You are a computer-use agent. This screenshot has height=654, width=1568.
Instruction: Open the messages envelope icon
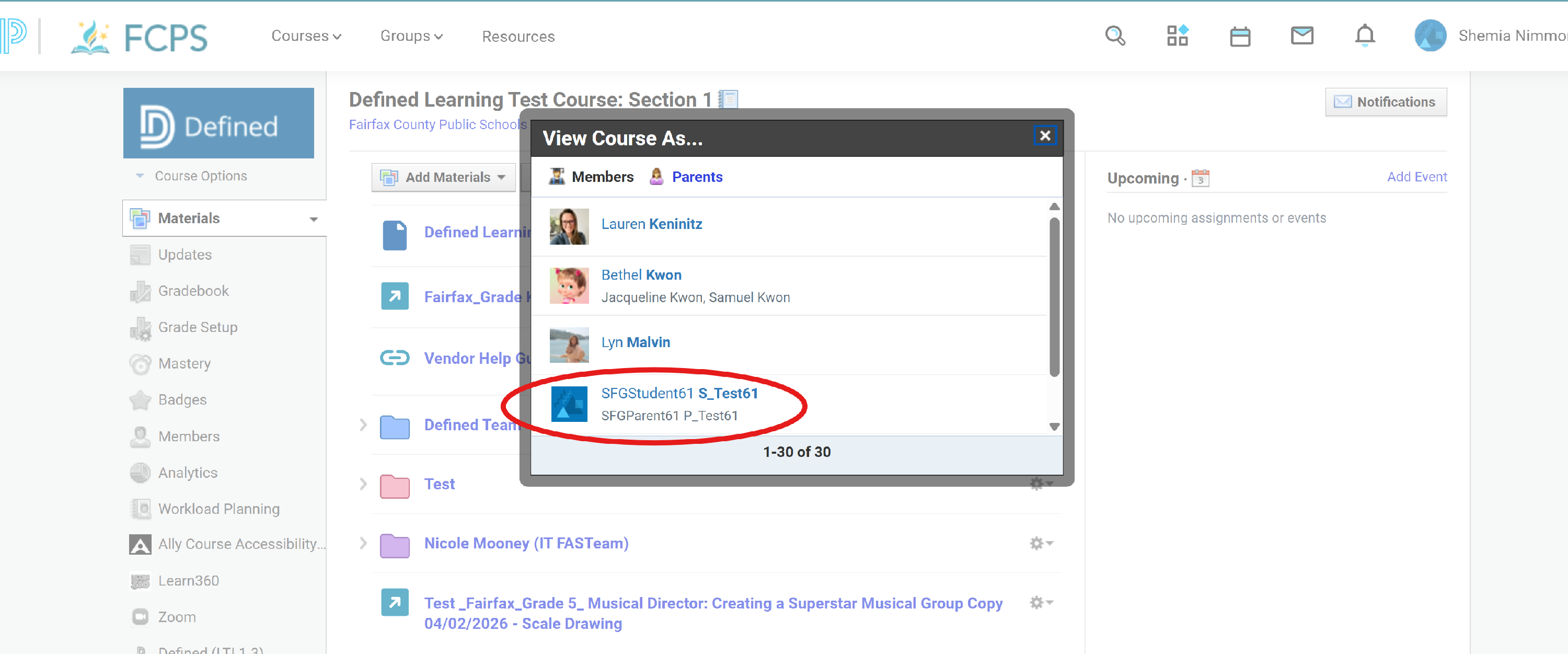coord(1302,36)
